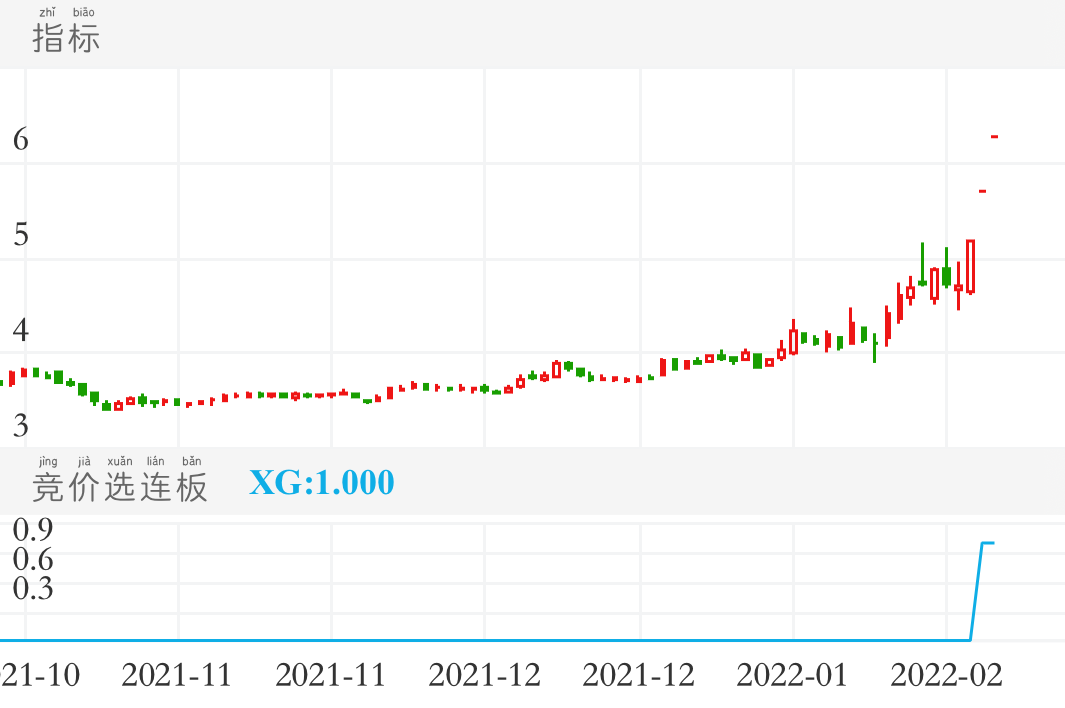This screenshot has width=1065, height=708.
Task: Click the partial 21-10 date label
Action: tap(40, 675)
